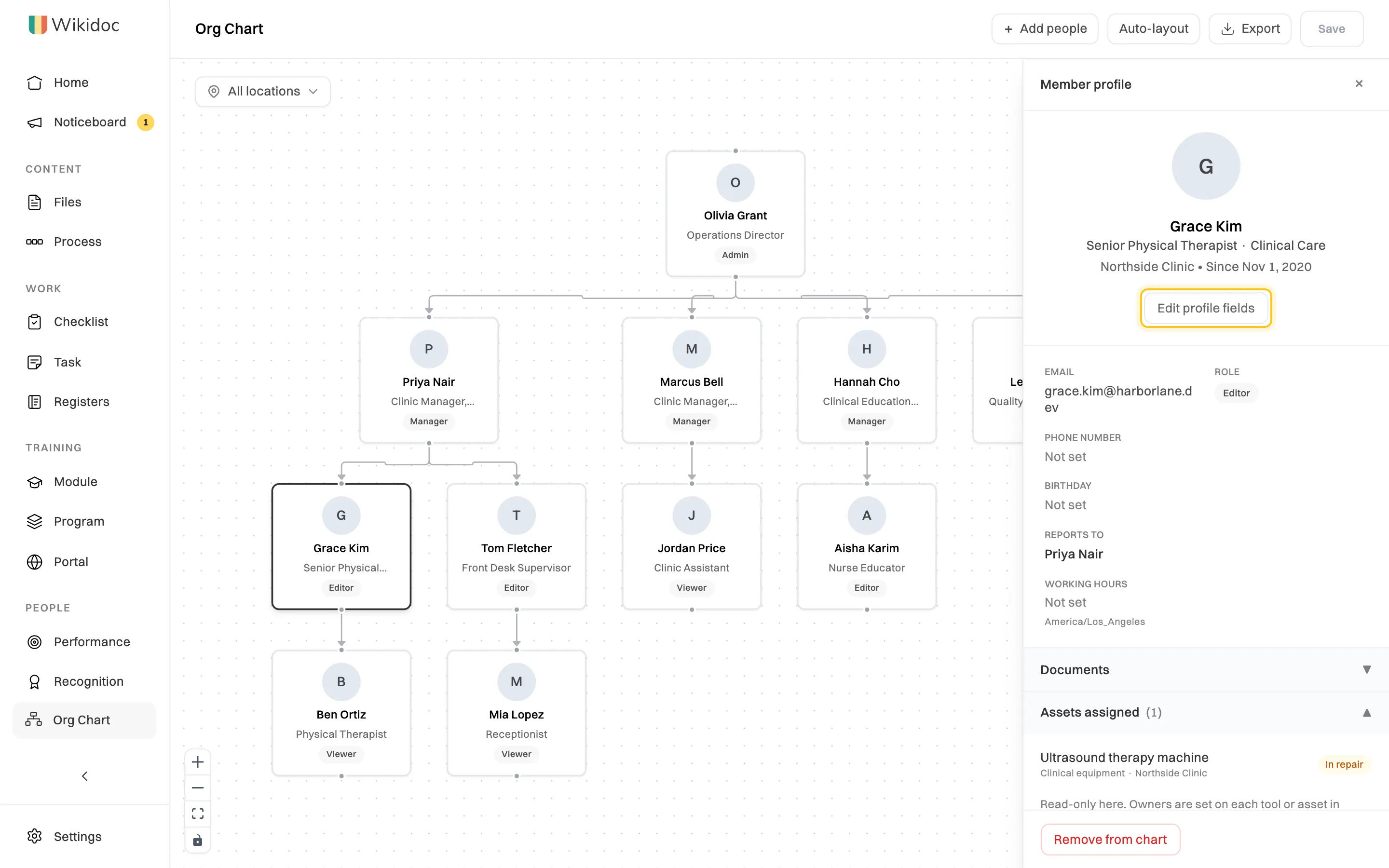Zoom in with the plus canvas control
This screenshot has width=1389, height=868.
[x=197, y=762]
